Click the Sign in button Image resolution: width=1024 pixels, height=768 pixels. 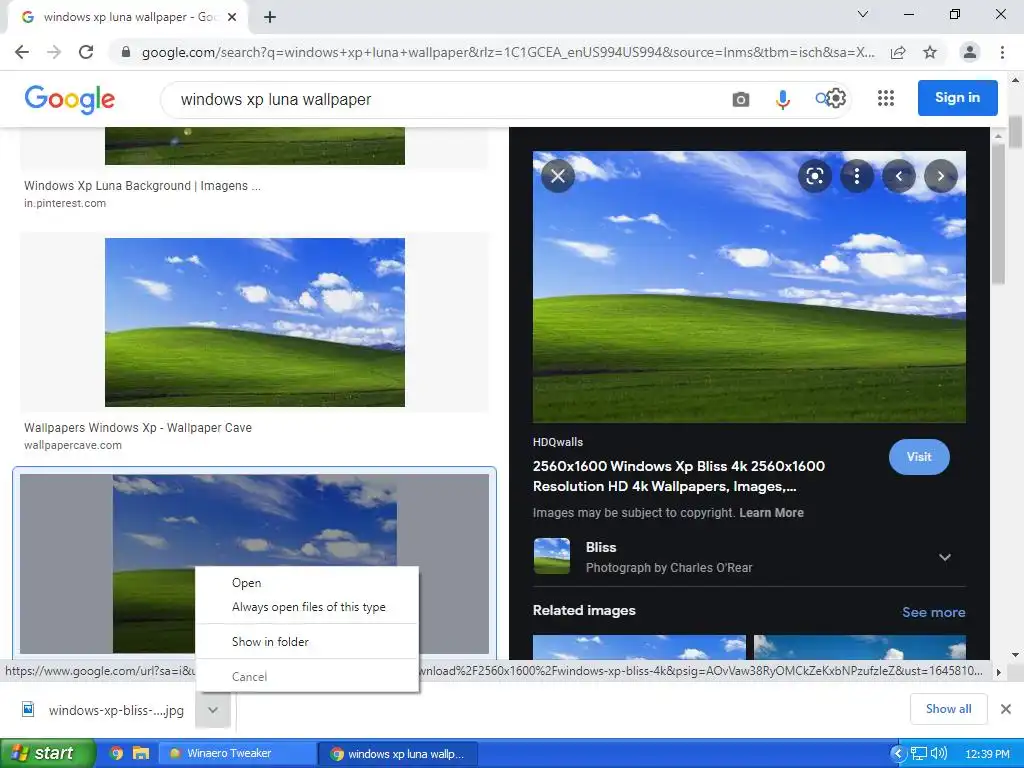coord(957,98)
